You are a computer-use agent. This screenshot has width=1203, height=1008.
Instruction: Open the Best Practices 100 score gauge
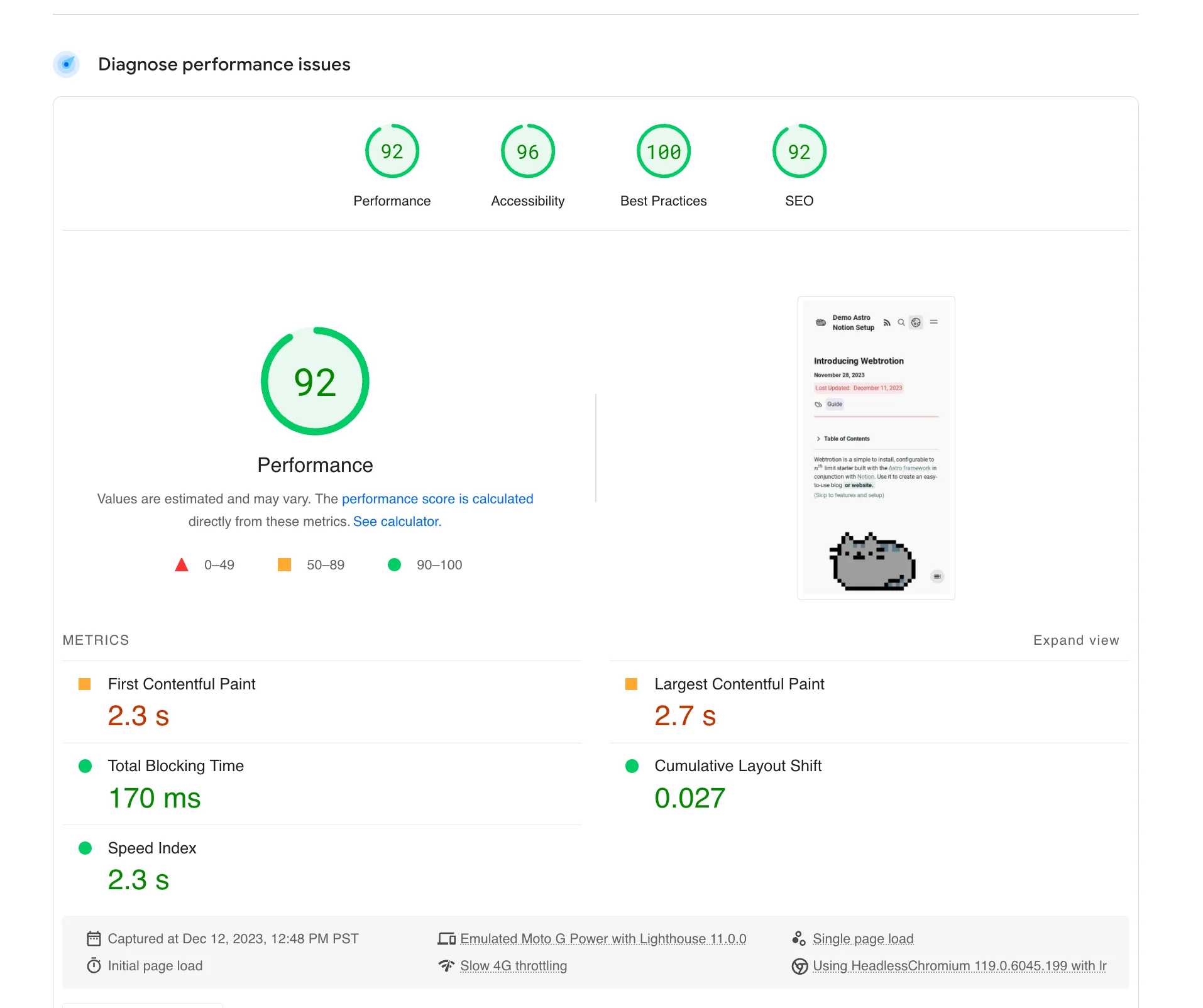pos(663,151)
